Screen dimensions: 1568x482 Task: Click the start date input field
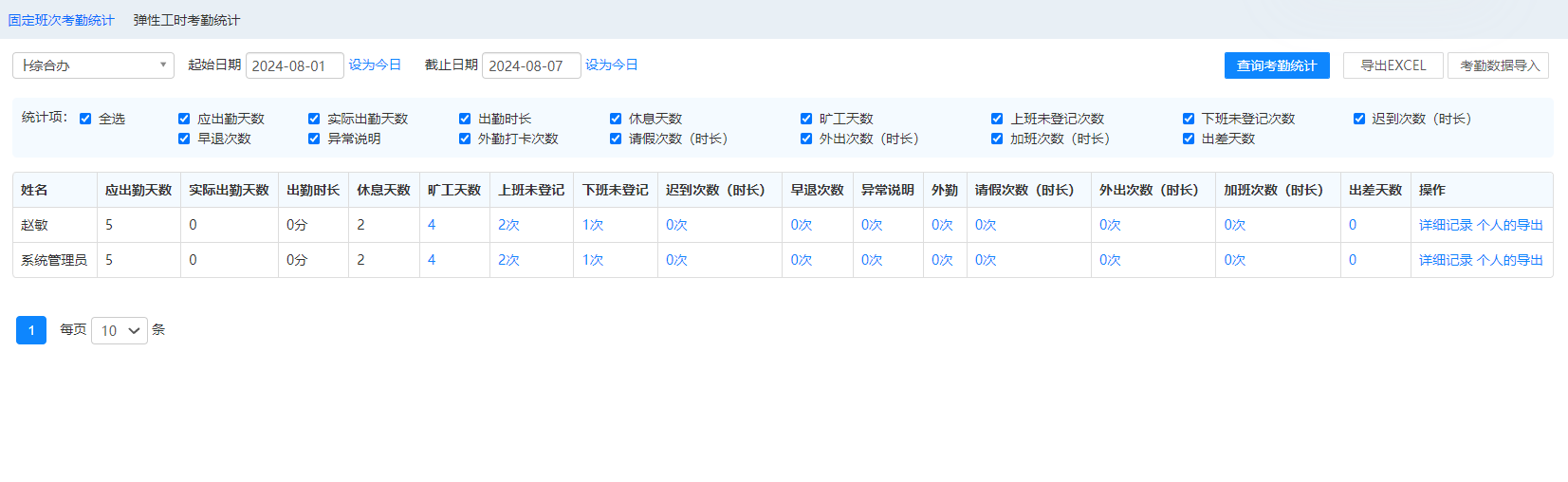294,65
